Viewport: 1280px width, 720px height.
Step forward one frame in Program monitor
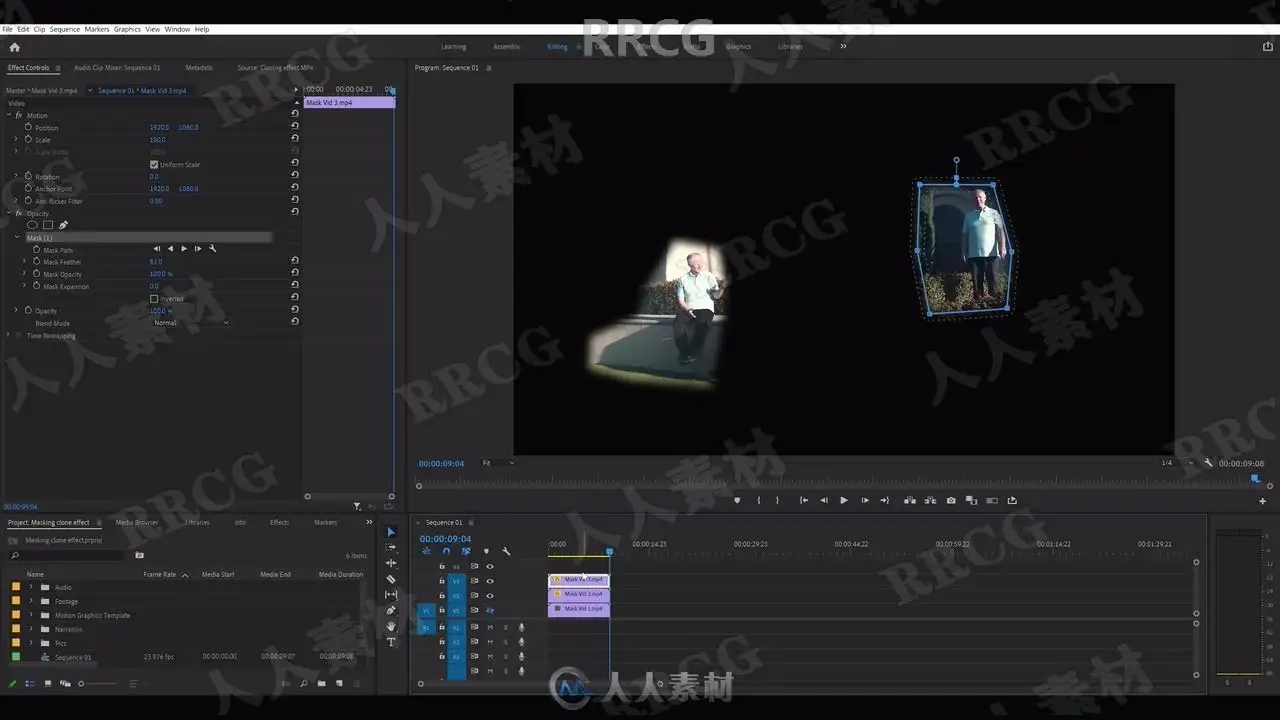tap(865, 500)
